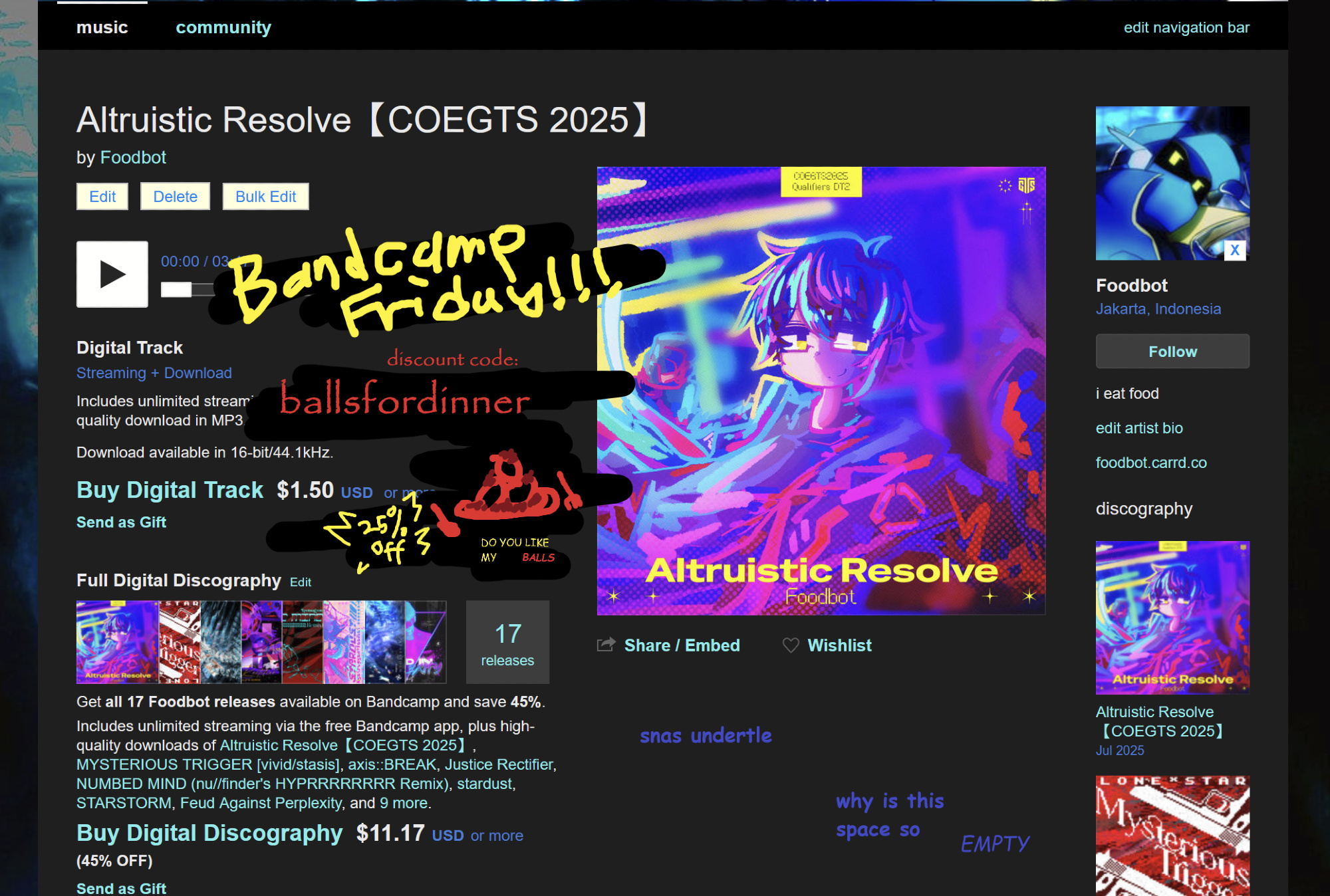This screenshot has width=1330, height=896.
Task: Remove artist photo with X icon
Action: click(x=1234, y=250)
